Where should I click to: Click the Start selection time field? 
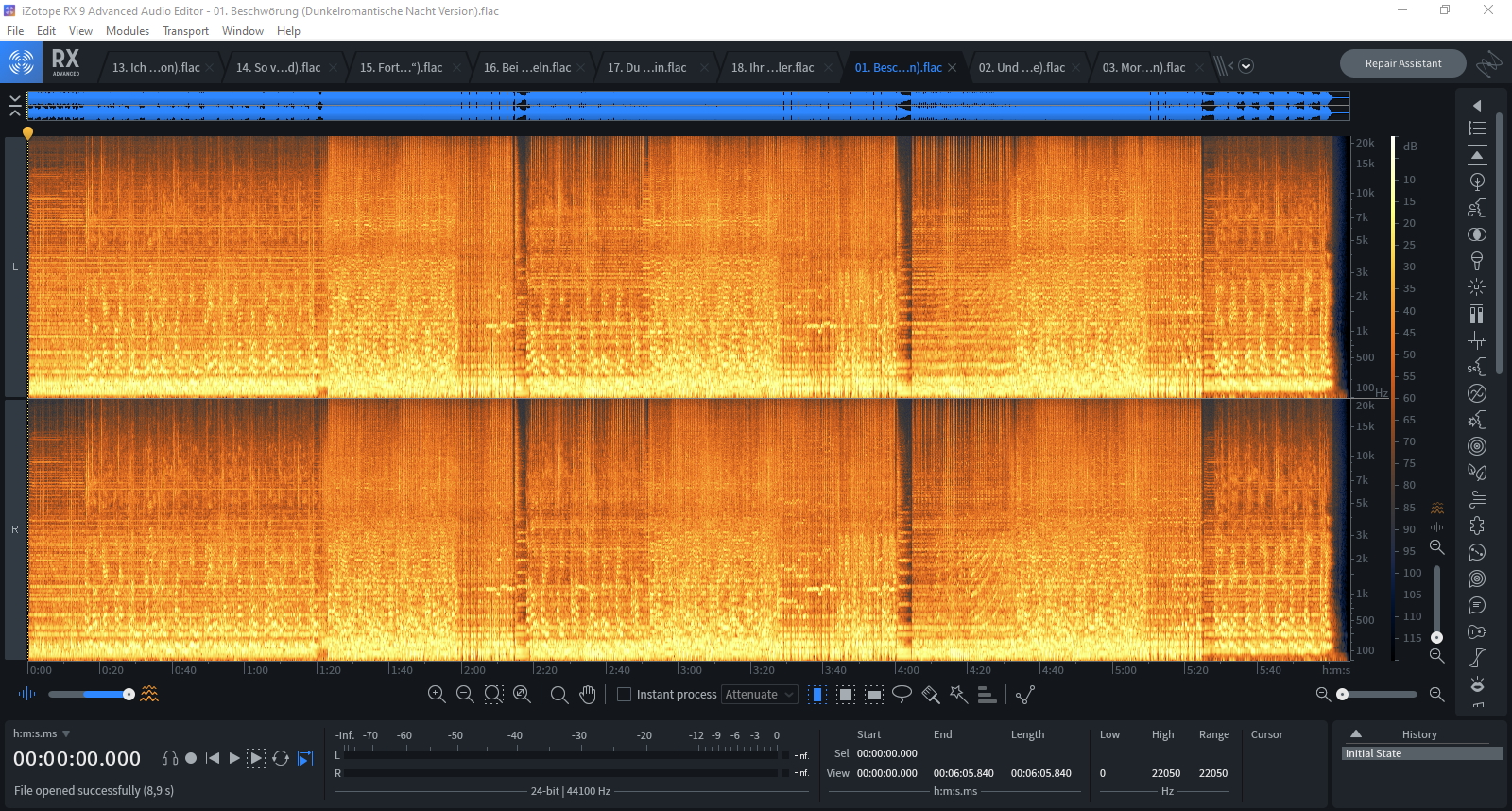click(886, 753)
